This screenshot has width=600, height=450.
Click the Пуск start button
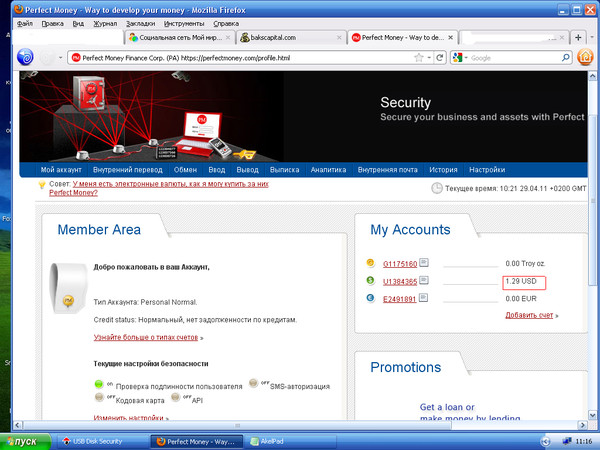click(25, 441)
